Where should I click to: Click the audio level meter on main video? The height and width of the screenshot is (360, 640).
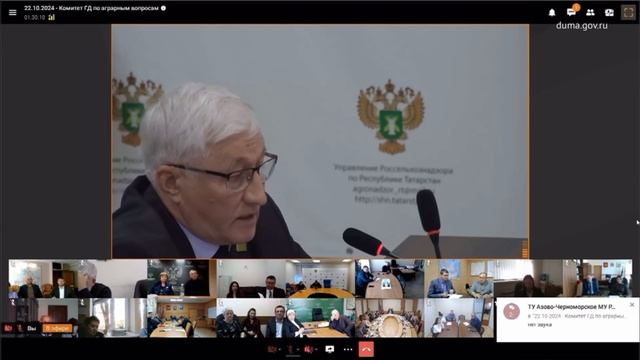[525, 249]
